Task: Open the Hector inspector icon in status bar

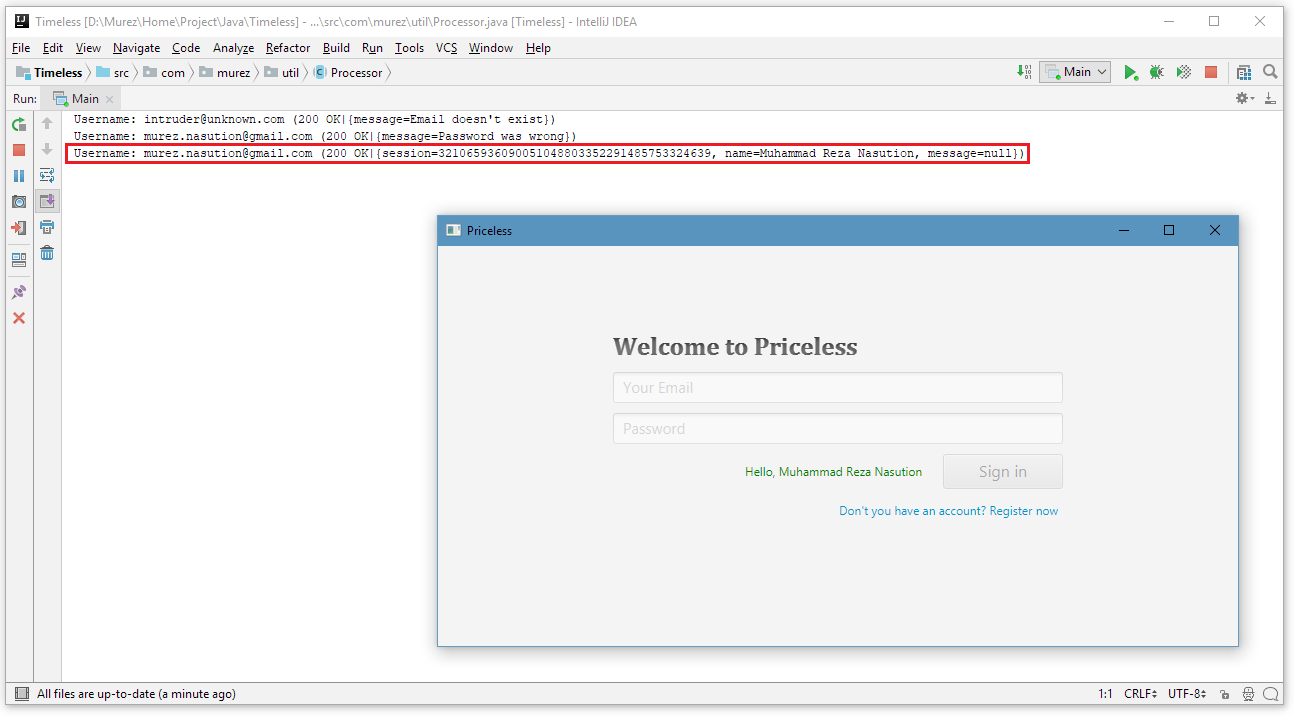Action: tap(1248, 694)
